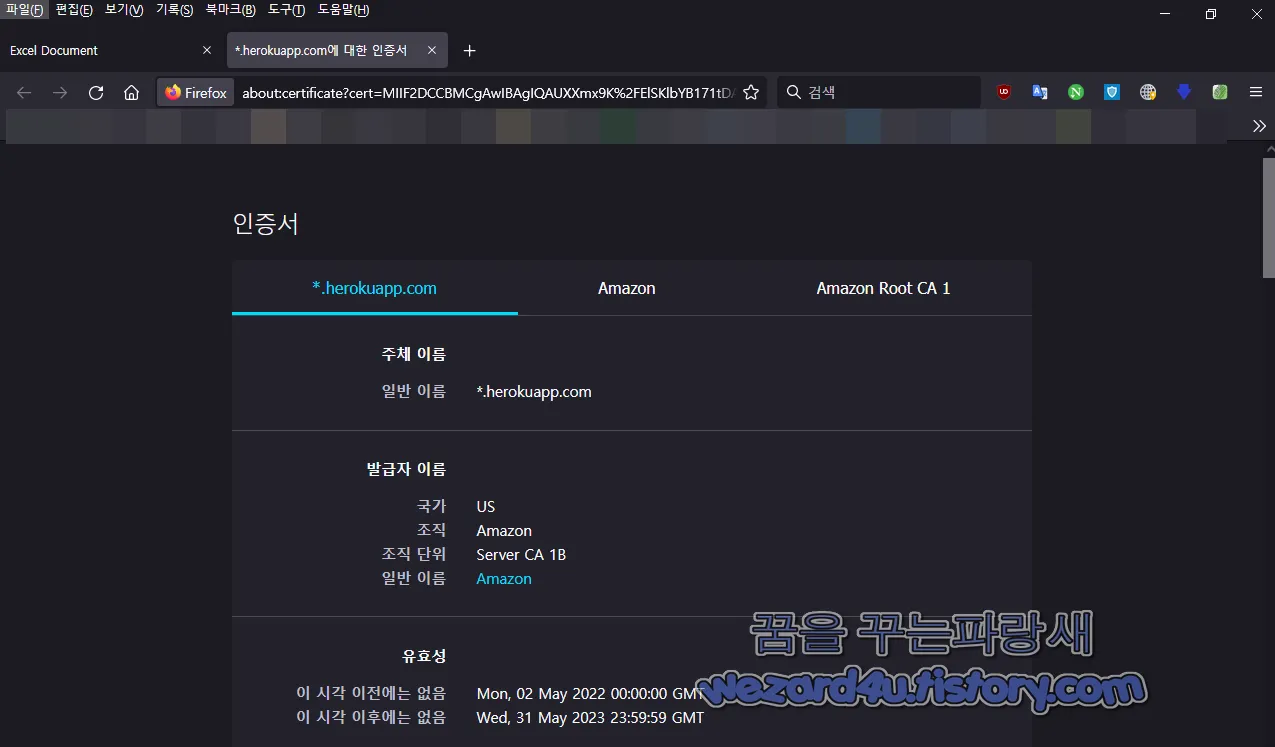Select the Wed, 31 May 2023 date
1275x747 pixels.
590,718
